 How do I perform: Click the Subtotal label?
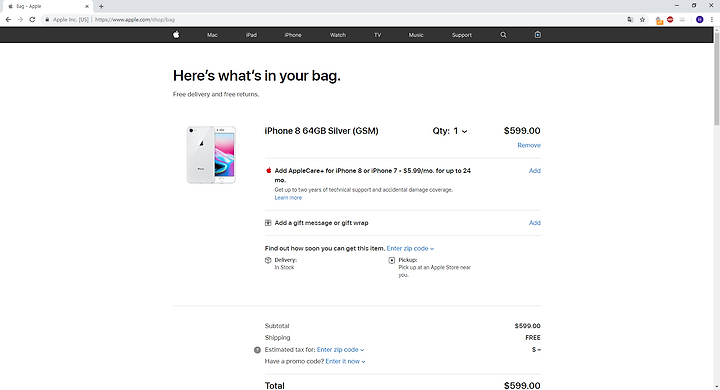point(277,326)
